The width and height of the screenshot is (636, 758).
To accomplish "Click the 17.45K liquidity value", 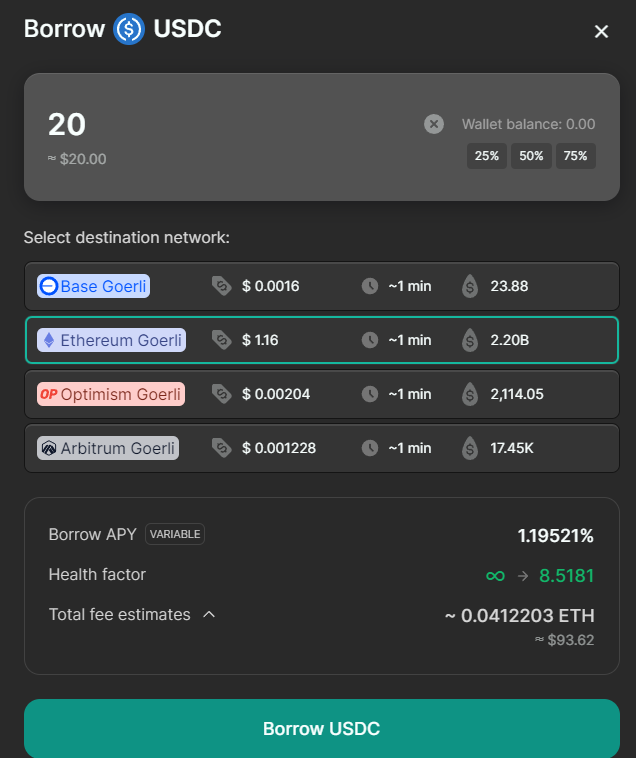I will (512, 448).
